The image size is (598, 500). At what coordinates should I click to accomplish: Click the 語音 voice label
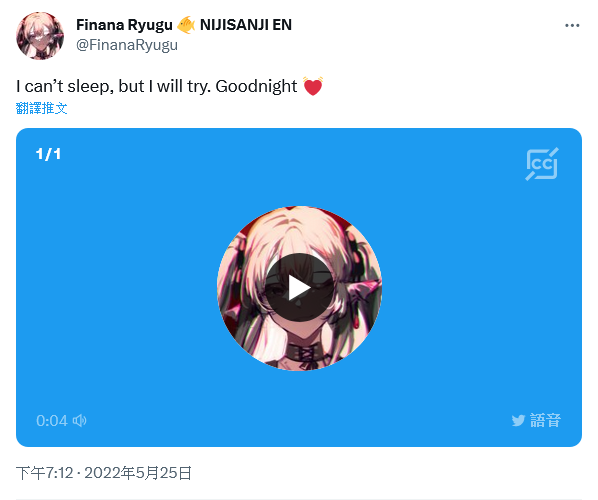[545, 420]
